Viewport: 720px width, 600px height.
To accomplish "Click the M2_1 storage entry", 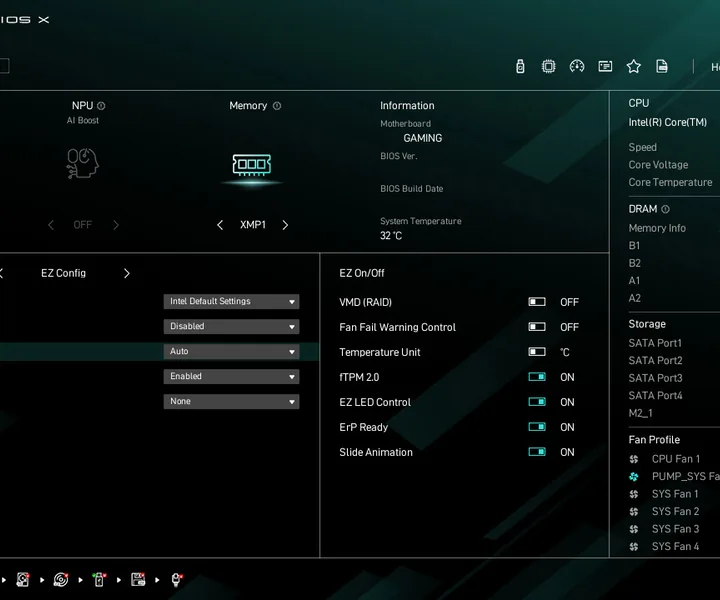I will tap(641, 413).
